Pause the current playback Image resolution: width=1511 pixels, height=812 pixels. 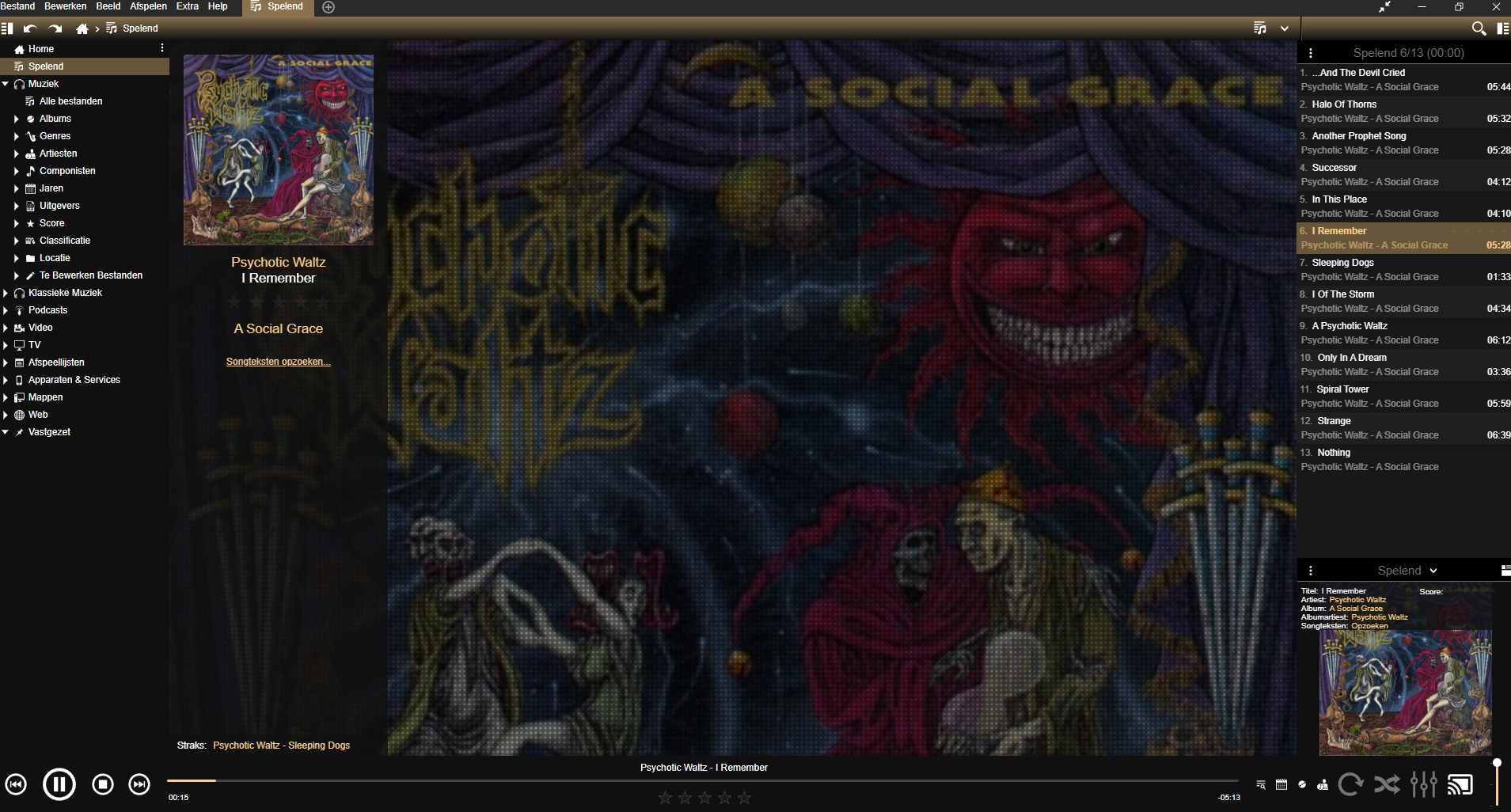click(x=59, y=784)
